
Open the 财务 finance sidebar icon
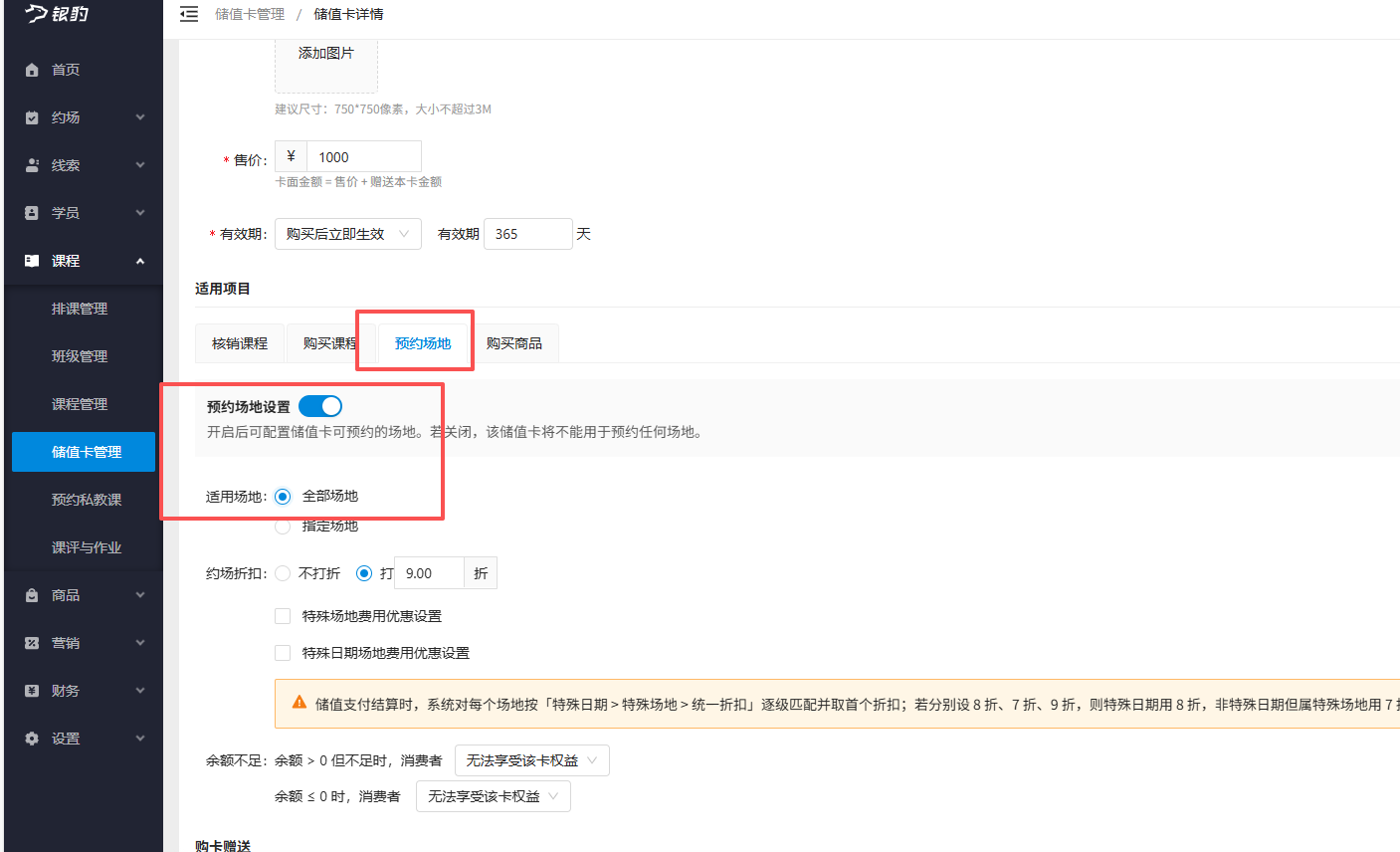pos(34,690)
